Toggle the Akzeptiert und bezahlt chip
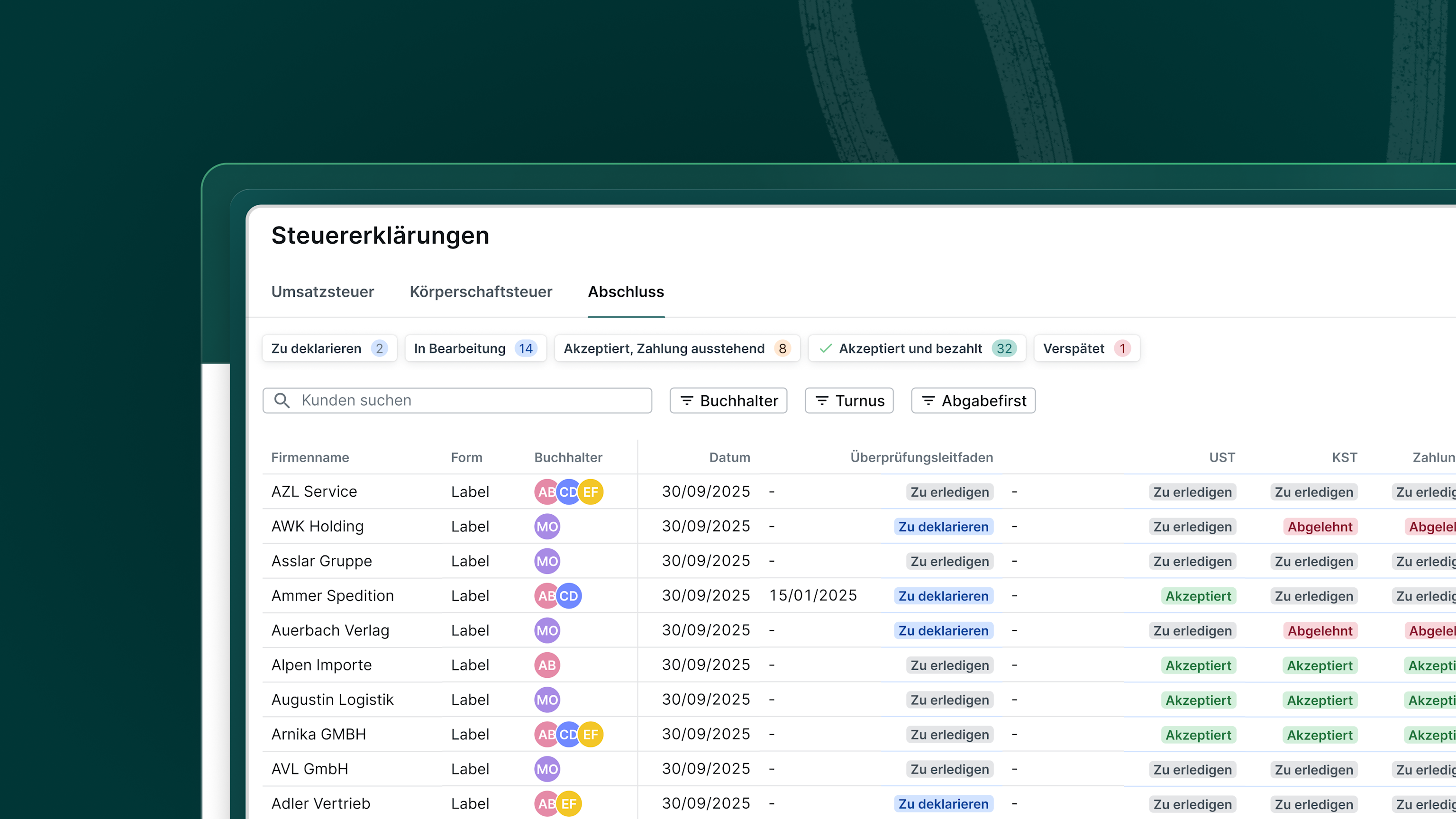The width and height of the screenshot is (1456, 819). point(916,348)
